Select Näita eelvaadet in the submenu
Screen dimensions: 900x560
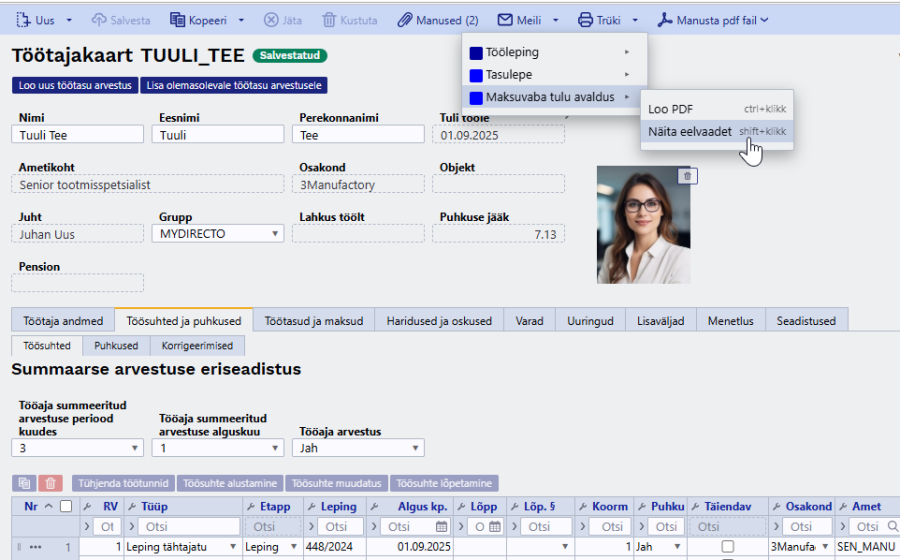click(x=689, y=131)
